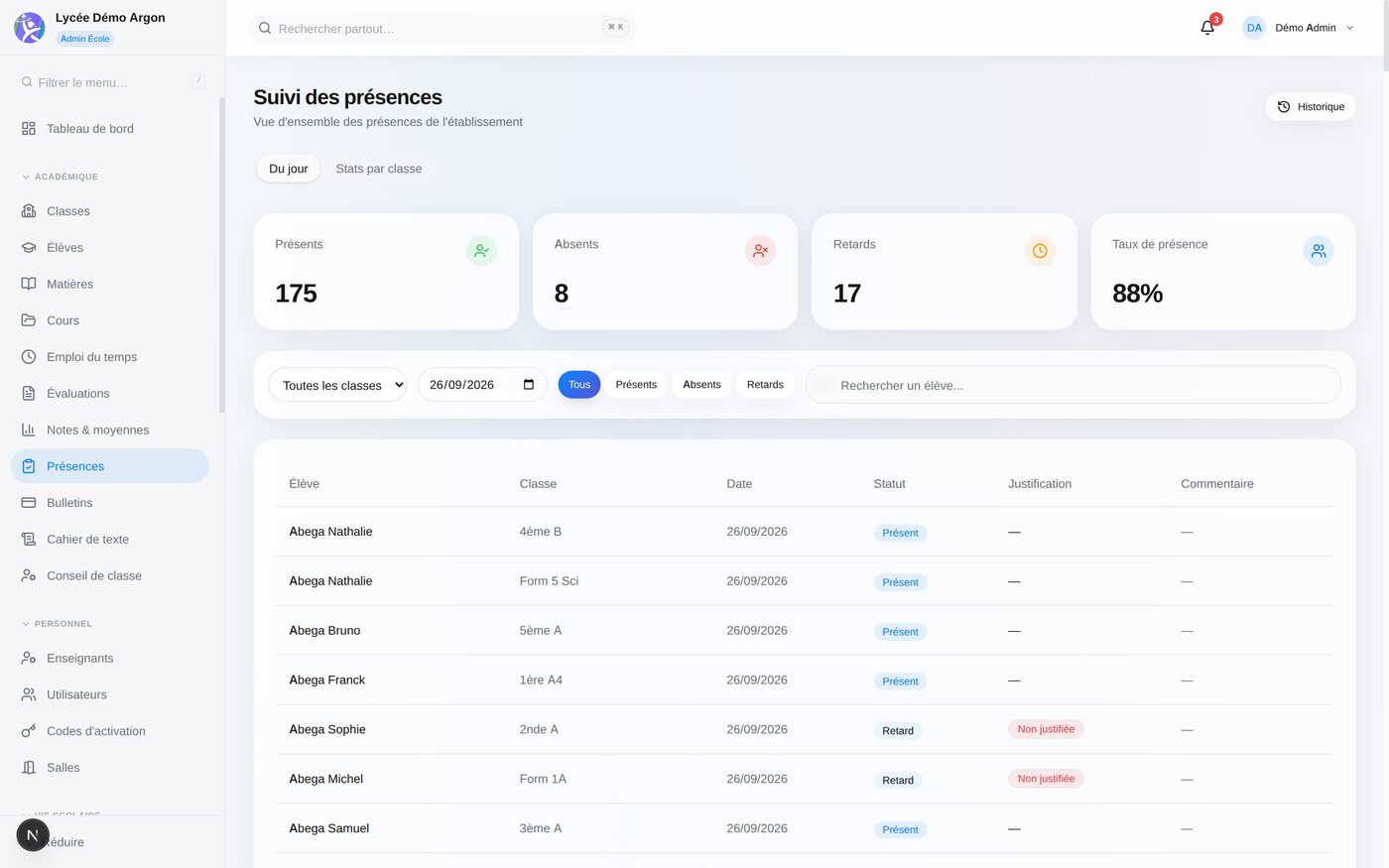Click the Salles building icon

pyautogui.click(x=29, y=768)
